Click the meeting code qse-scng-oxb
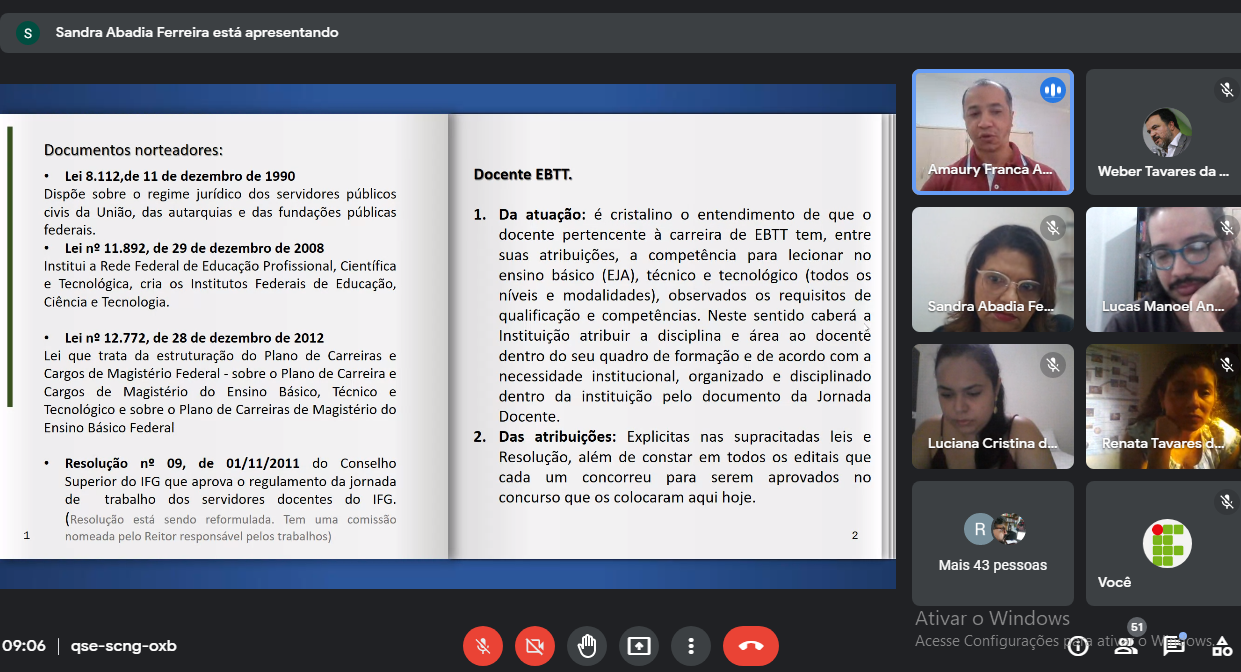Viewport: 1241px width, 672px height. (x=115, y=646)
